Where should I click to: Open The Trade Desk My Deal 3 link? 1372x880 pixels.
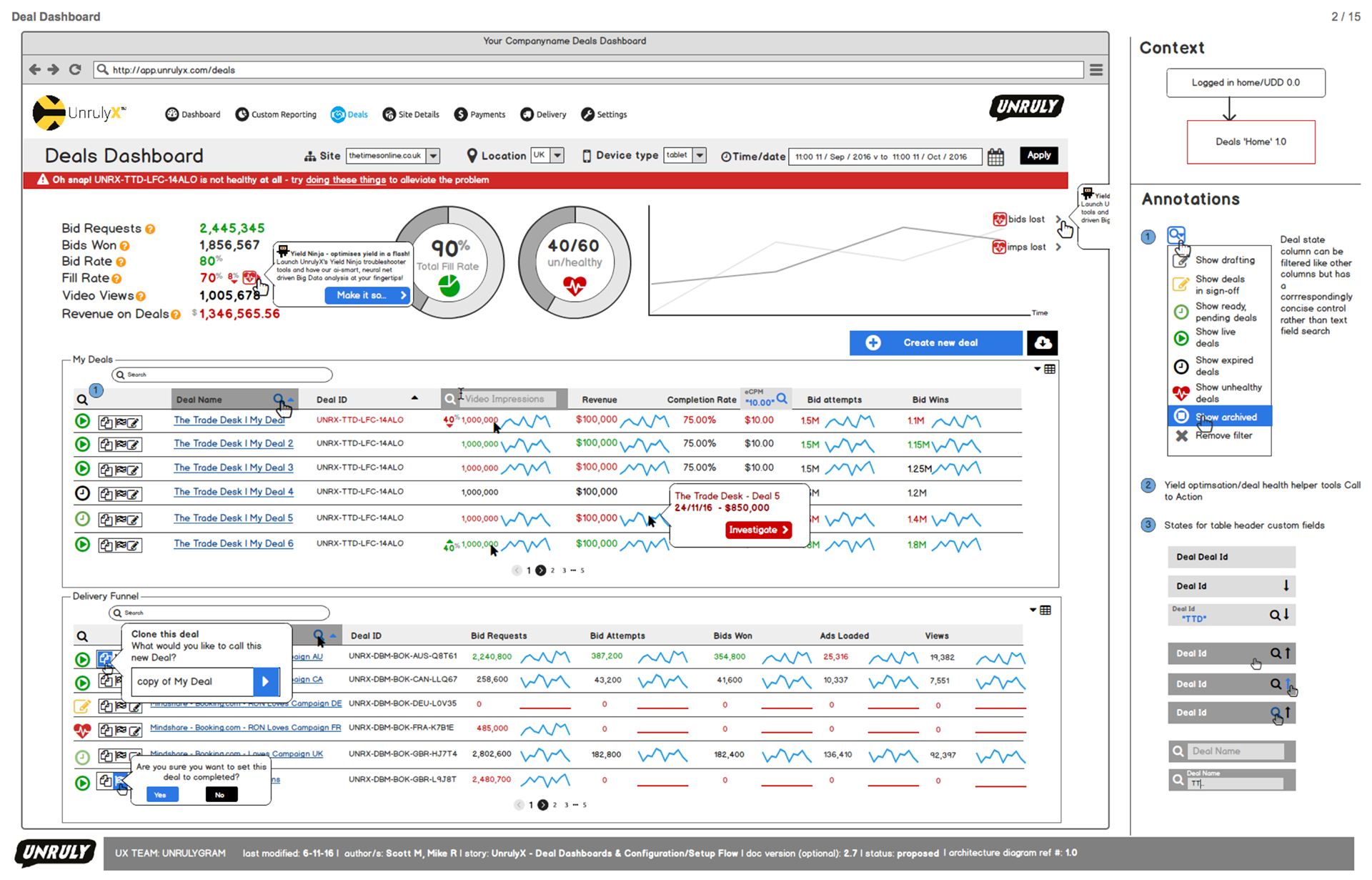233,468
